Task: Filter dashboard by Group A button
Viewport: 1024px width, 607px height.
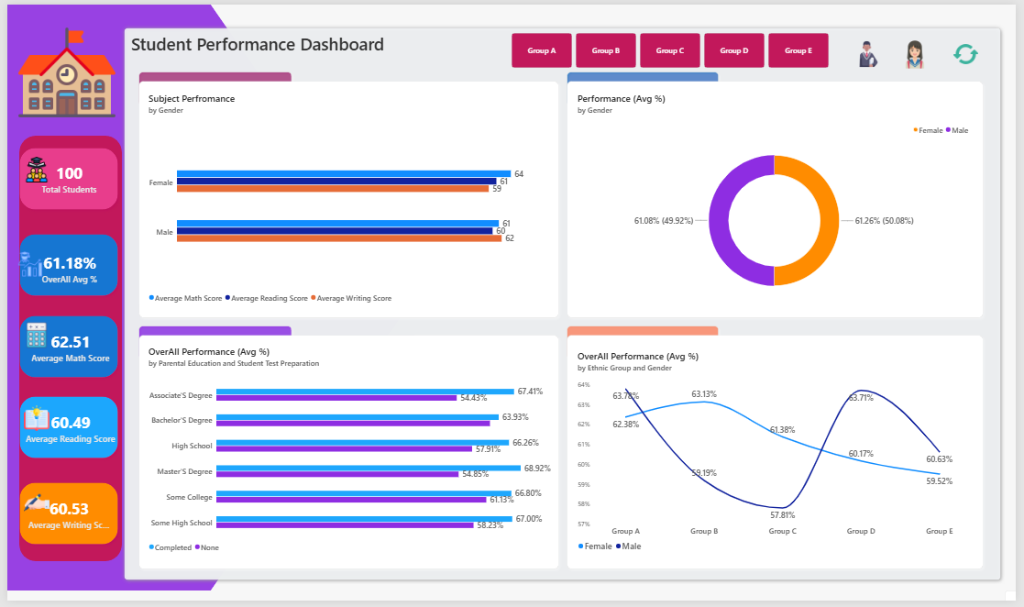Action: point(541,50)
